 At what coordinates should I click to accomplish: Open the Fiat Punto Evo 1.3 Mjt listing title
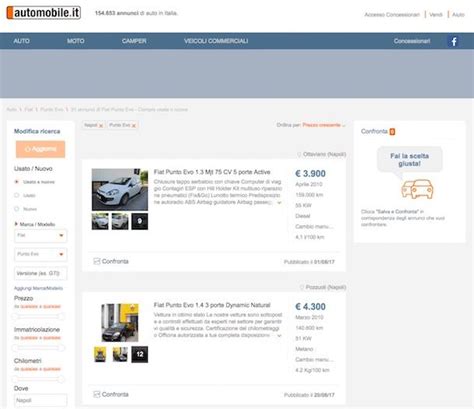tap(212, 172)
